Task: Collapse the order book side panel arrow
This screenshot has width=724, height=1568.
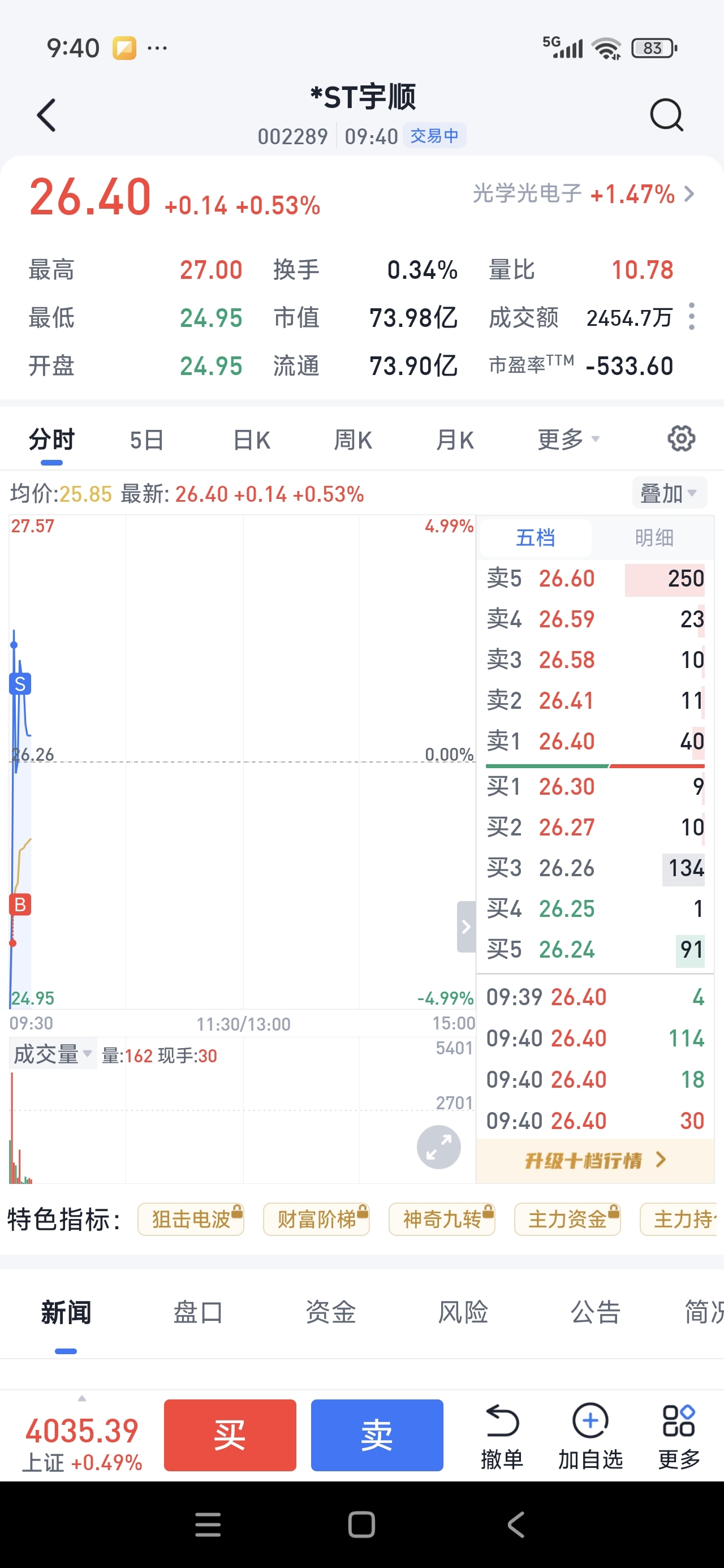Action: point(466,927)
